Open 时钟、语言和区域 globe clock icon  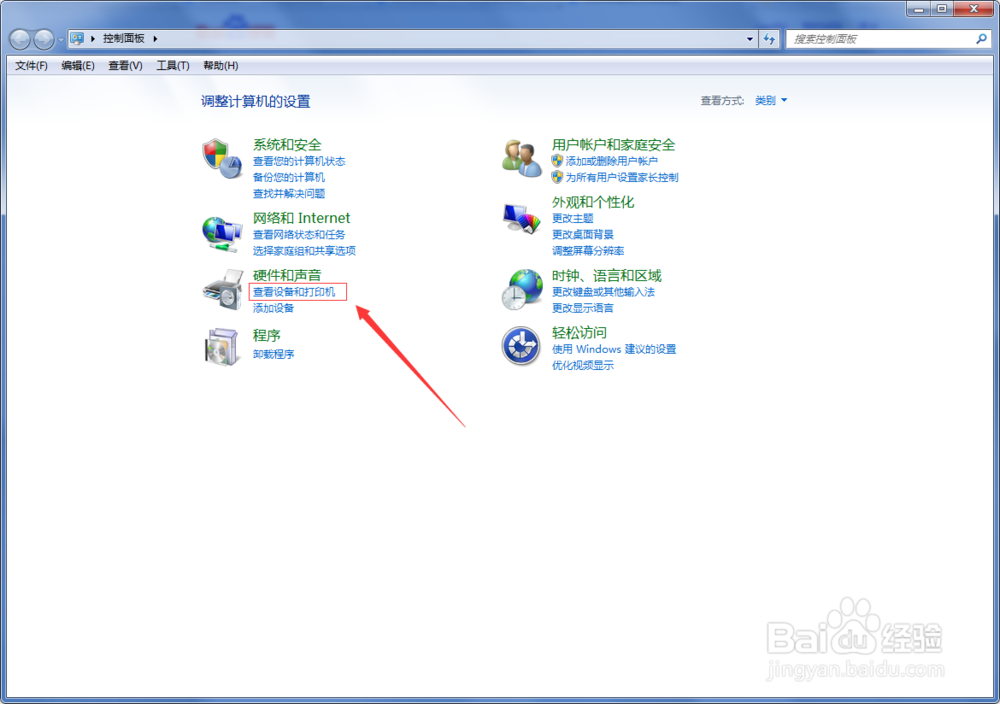click(522, 289)
